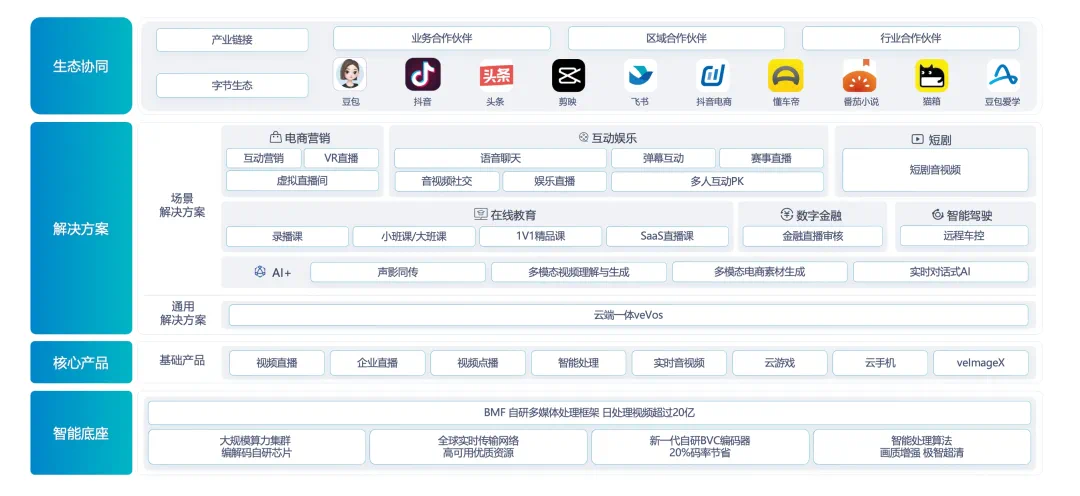Click 虚拟直播间 box
The image size is (1080, 496).
[x=302, y=181]
